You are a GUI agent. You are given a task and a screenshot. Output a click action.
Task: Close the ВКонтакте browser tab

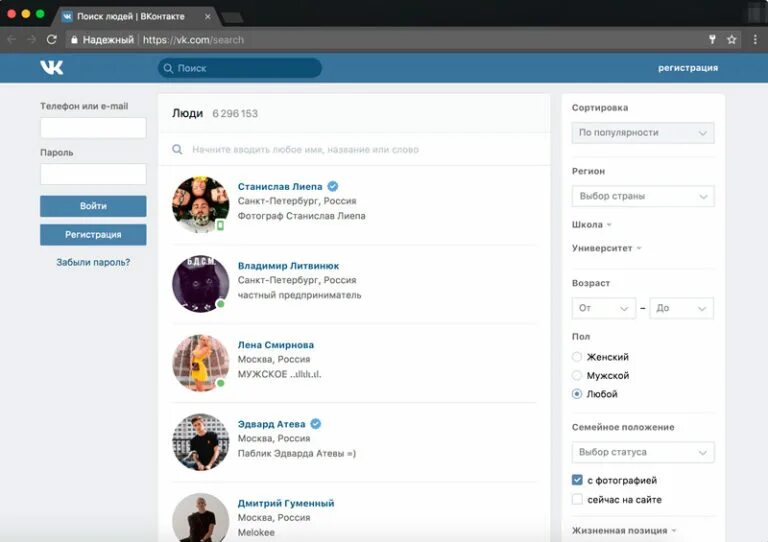pyautogui.click(x=208, y=16)
